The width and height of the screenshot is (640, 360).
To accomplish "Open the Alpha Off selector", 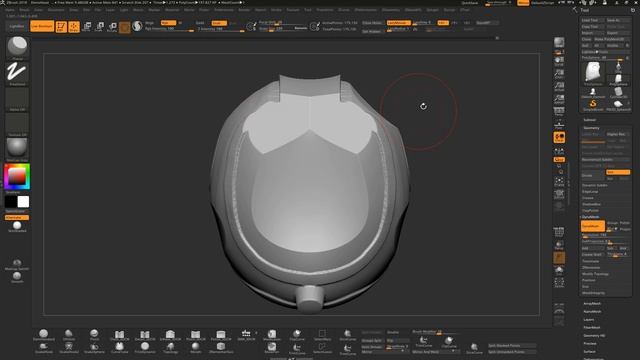I will point(17,98).
